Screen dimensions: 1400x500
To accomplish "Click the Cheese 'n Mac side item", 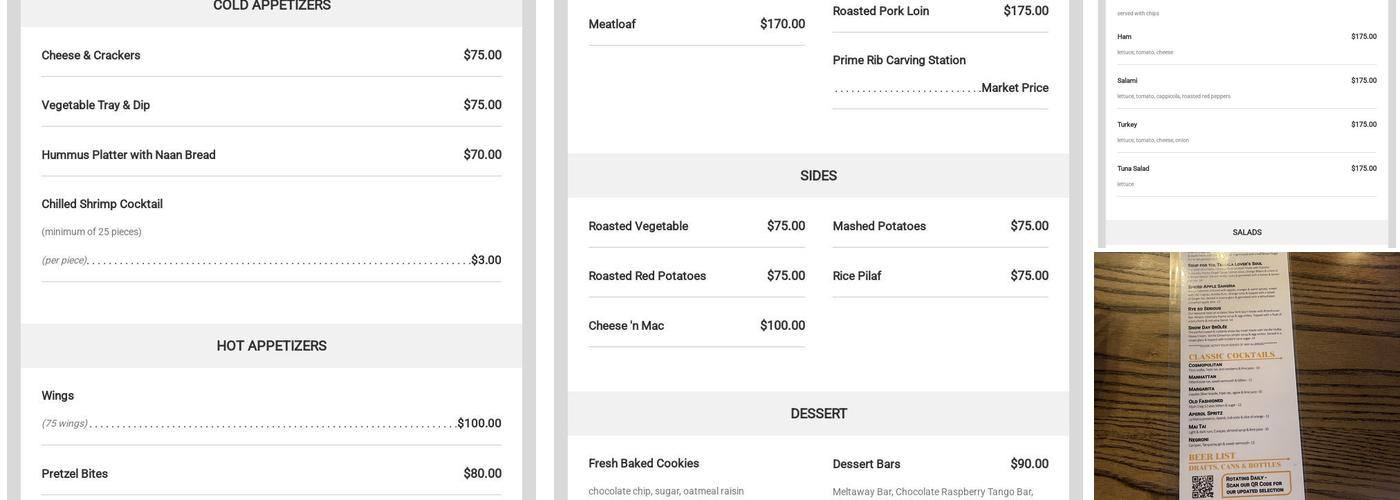I will 626,326.
